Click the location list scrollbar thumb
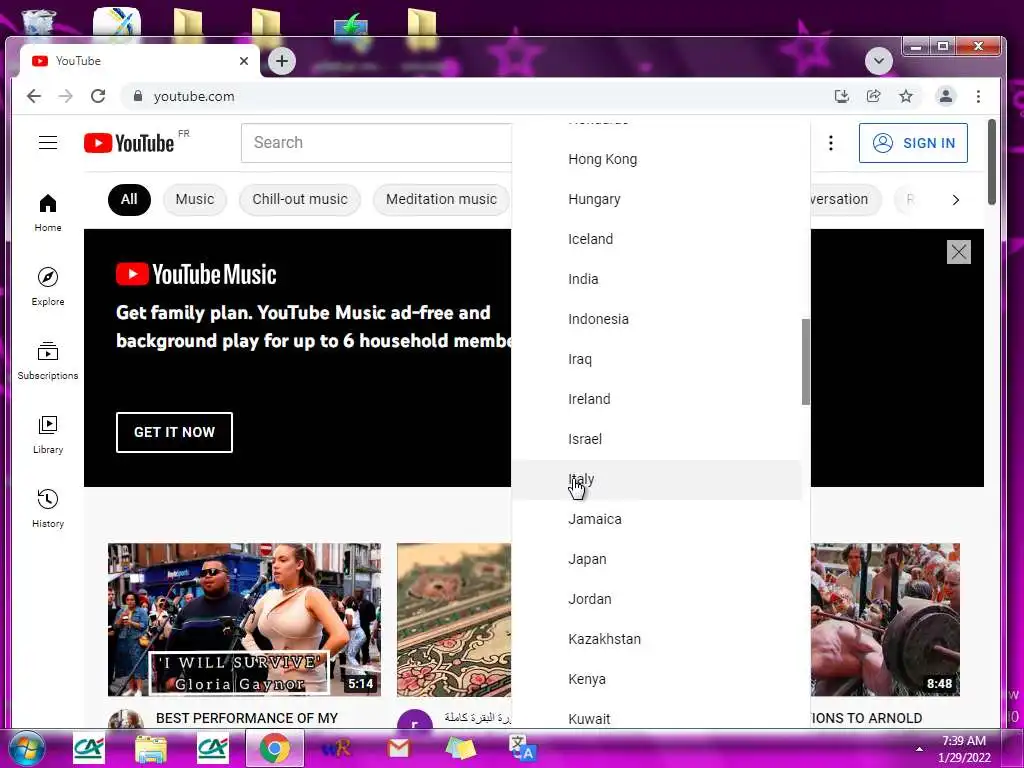The height and width of the screenshot is (768, 1024). (806, 362)
